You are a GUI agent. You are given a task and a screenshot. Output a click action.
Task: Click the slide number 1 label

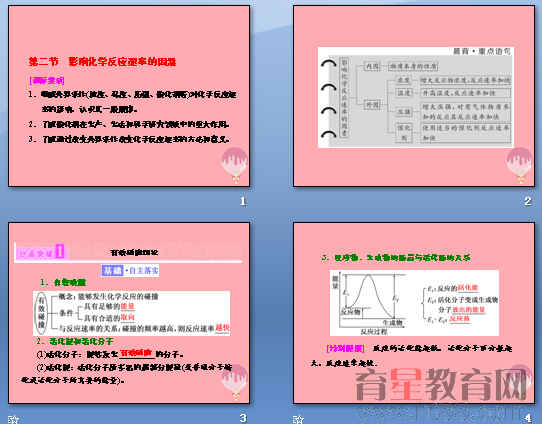point(243,201)
